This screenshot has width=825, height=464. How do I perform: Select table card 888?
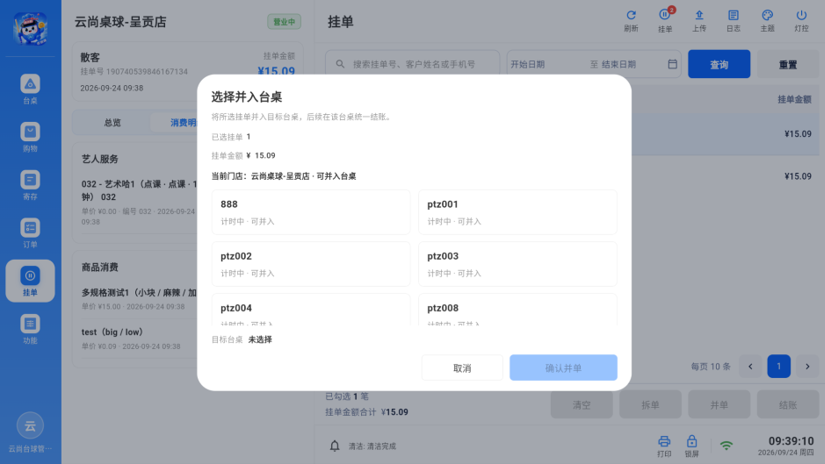(x=311, y=212)
